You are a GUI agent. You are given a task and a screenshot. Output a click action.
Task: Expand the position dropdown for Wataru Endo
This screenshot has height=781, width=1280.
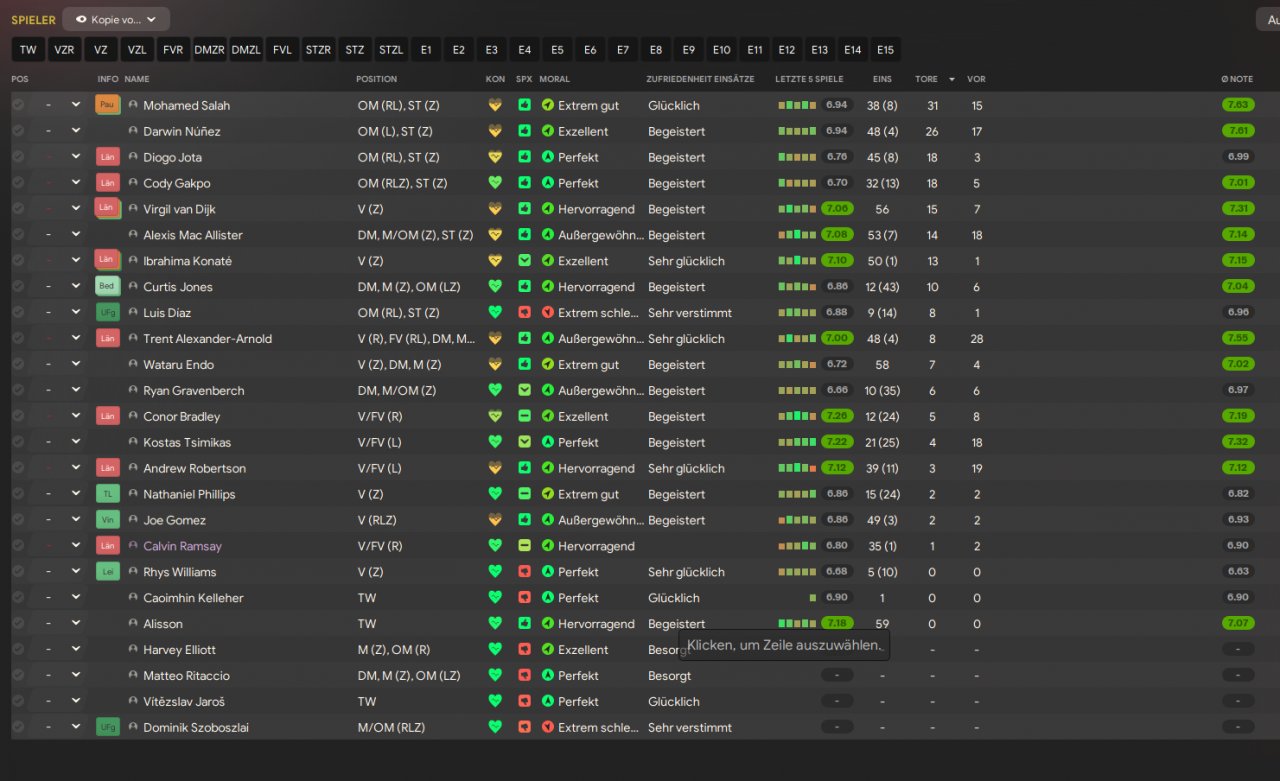click(75, 364)
